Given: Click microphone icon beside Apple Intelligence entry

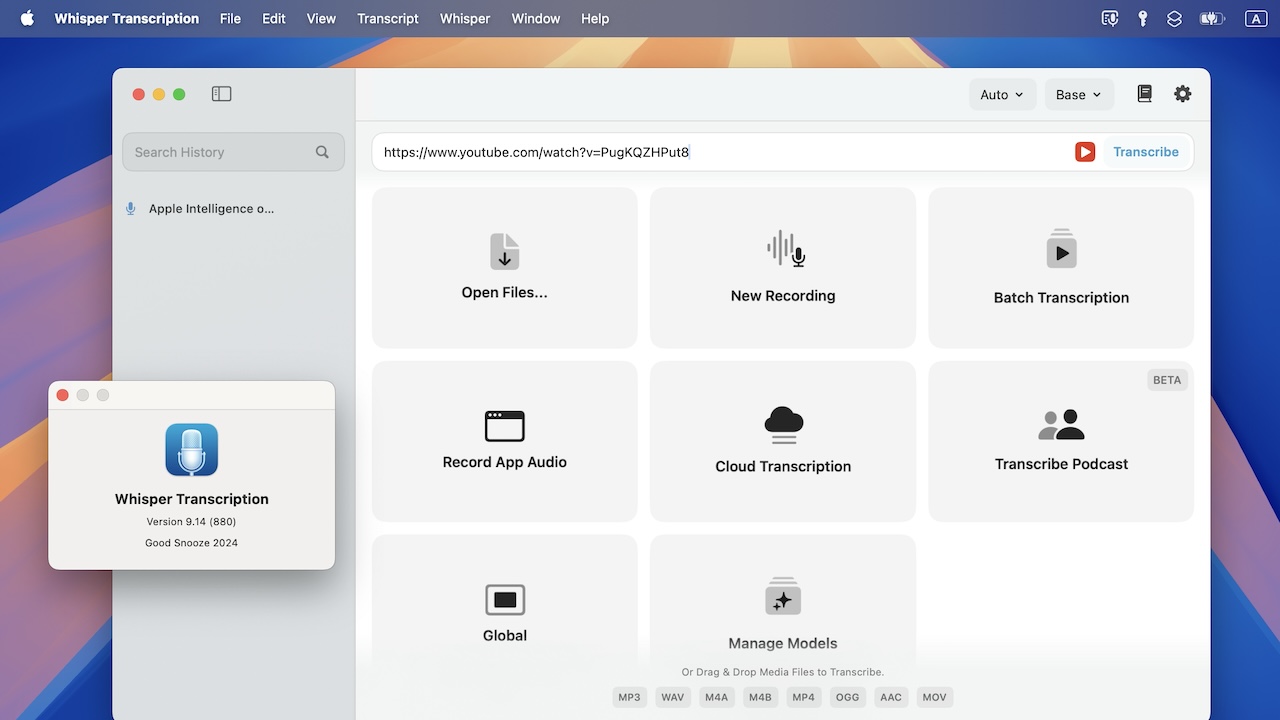Looking at the screenshot, I should pyautogui.click(x=130, y=209).
